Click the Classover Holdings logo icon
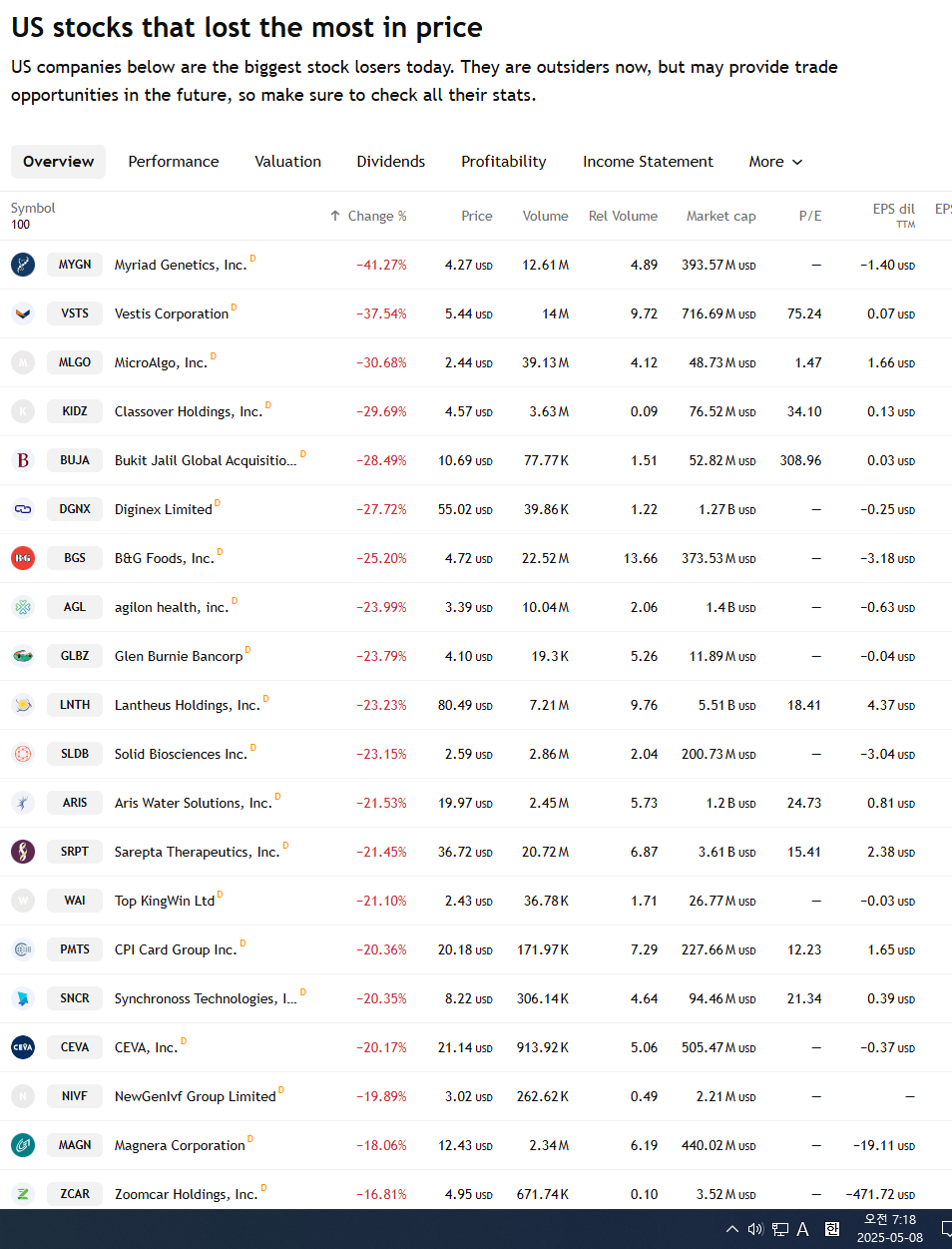Screen dimensions: 952x1249 coord(23,411)
